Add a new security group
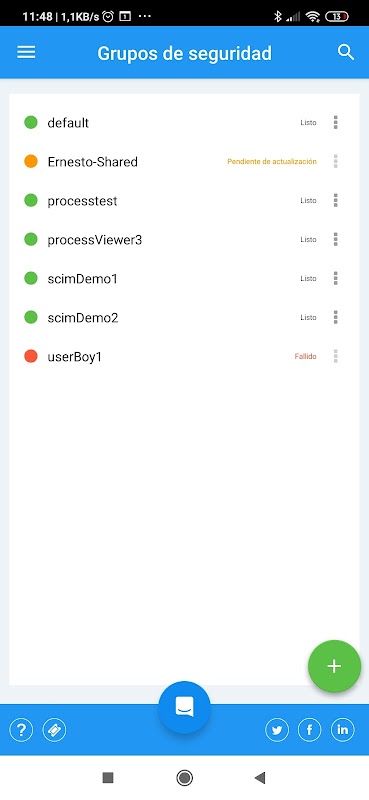Screen dimensions: 369x800 [x=334, y=666]
